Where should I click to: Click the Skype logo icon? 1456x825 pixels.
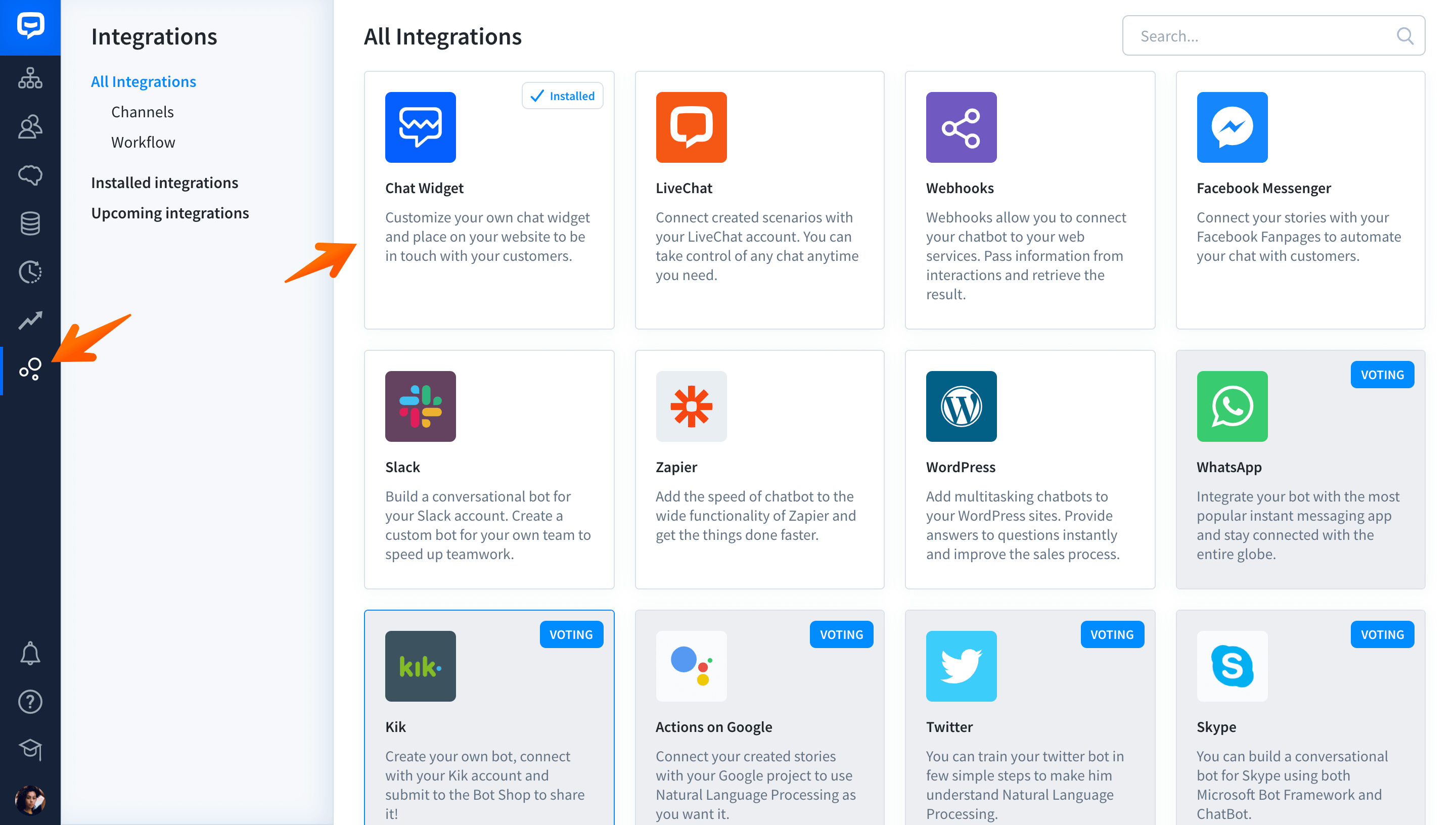click(1232, 666)
